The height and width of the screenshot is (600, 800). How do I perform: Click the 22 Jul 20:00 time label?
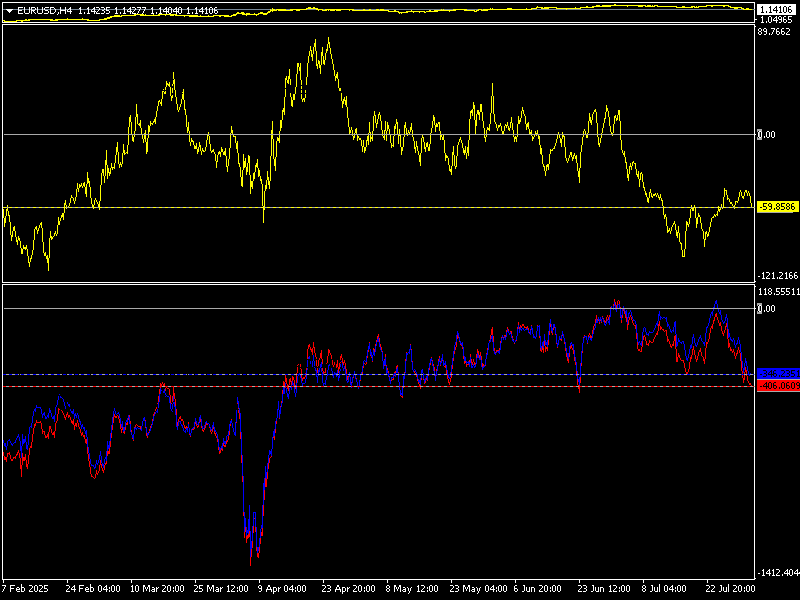point(731,589)
